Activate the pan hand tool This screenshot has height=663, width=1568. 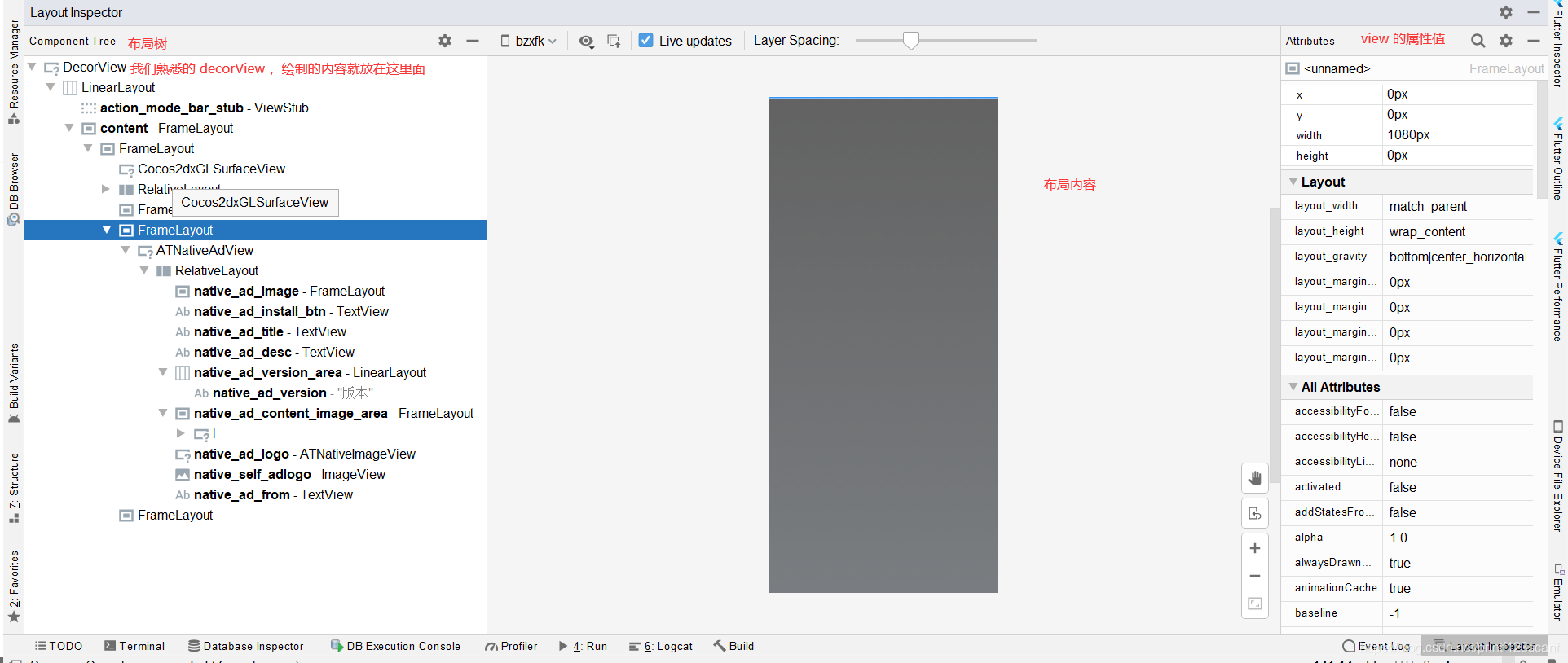1255,478
